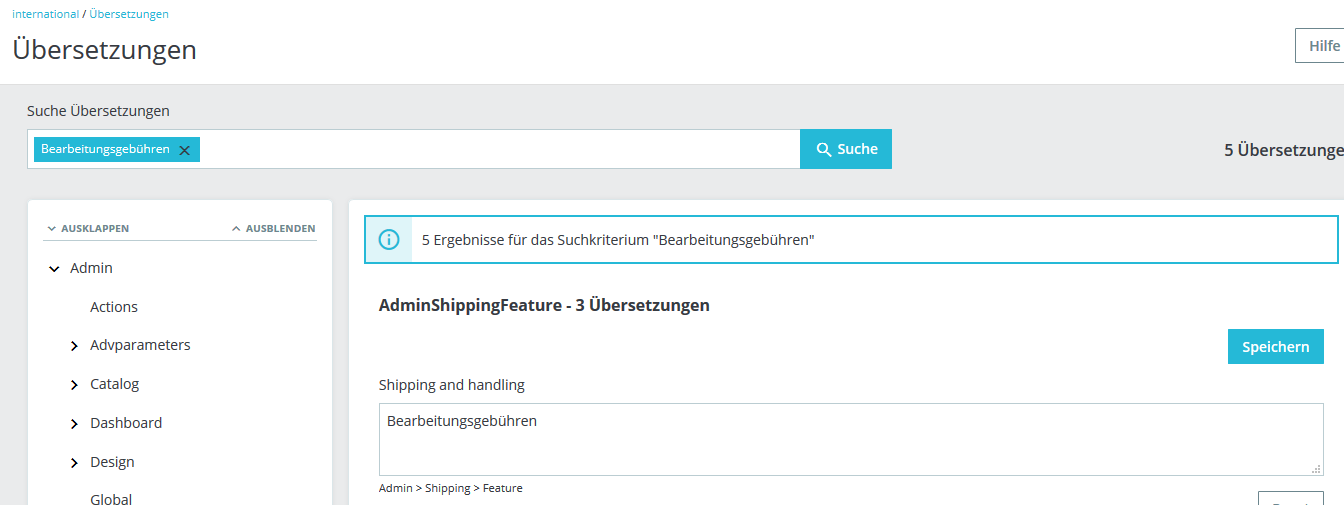Viewport: 1344px width, 505px height.
Task: Click Ausblenden to hide the tree
Action: click(273, 229)
